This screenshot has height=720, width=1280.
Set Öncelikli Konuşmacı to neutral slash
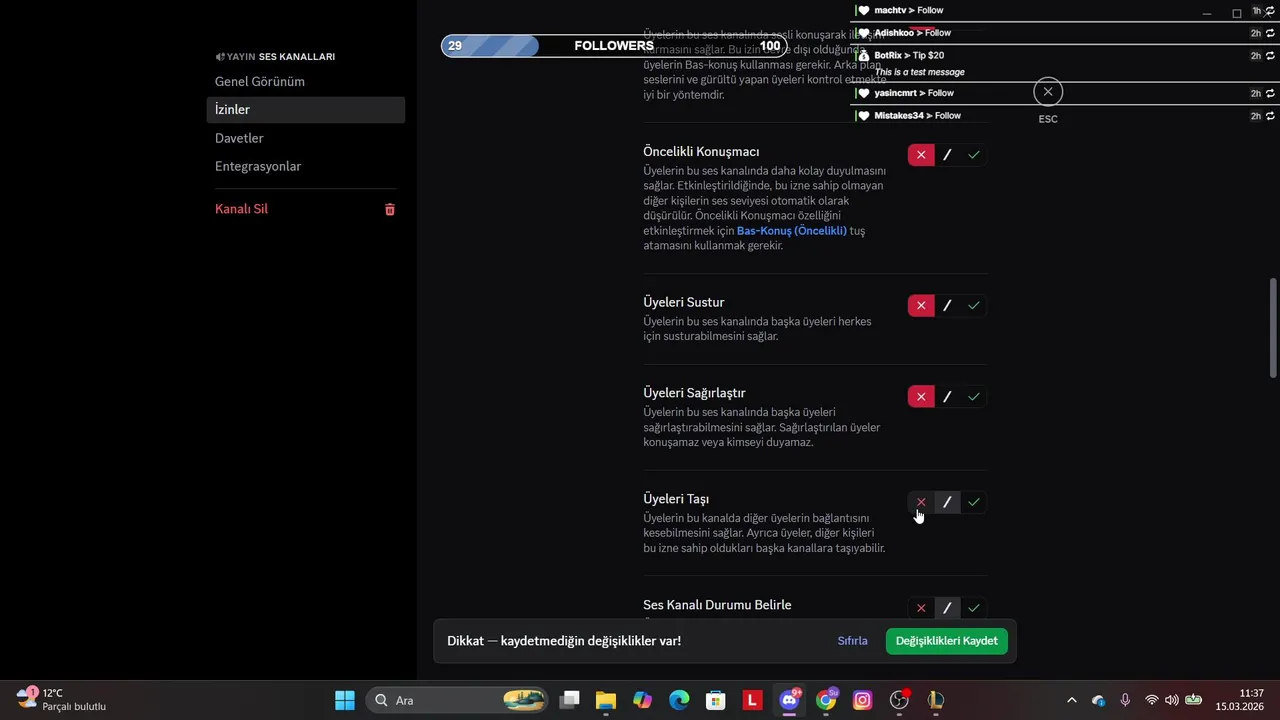point(947,155)
